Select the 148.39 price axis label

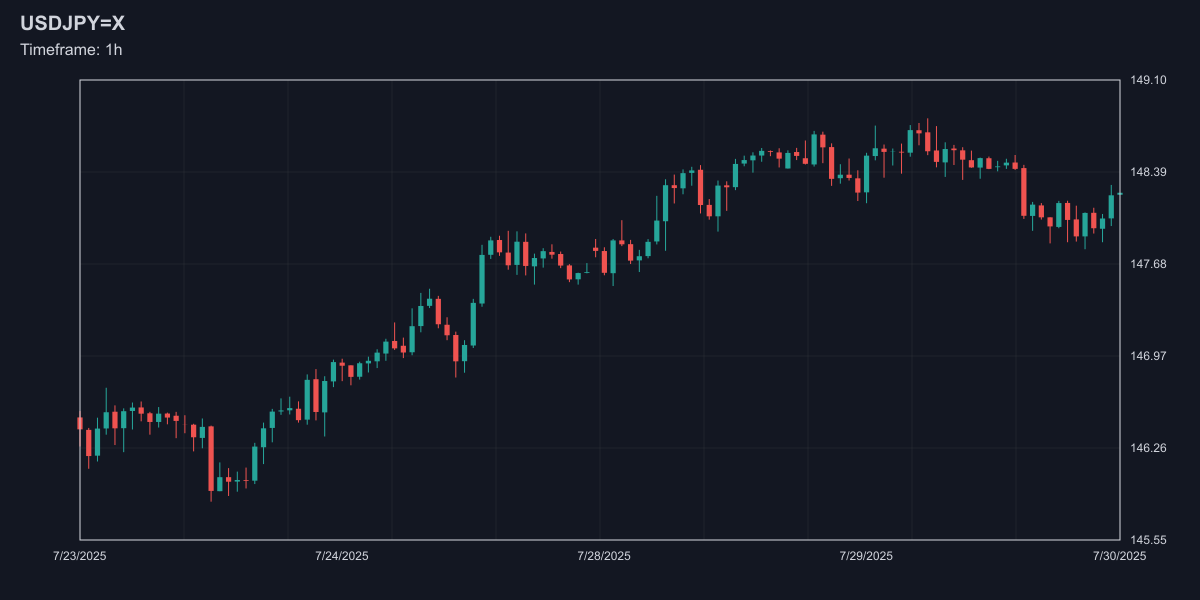pyautogui.click(x=1148, y=172)
